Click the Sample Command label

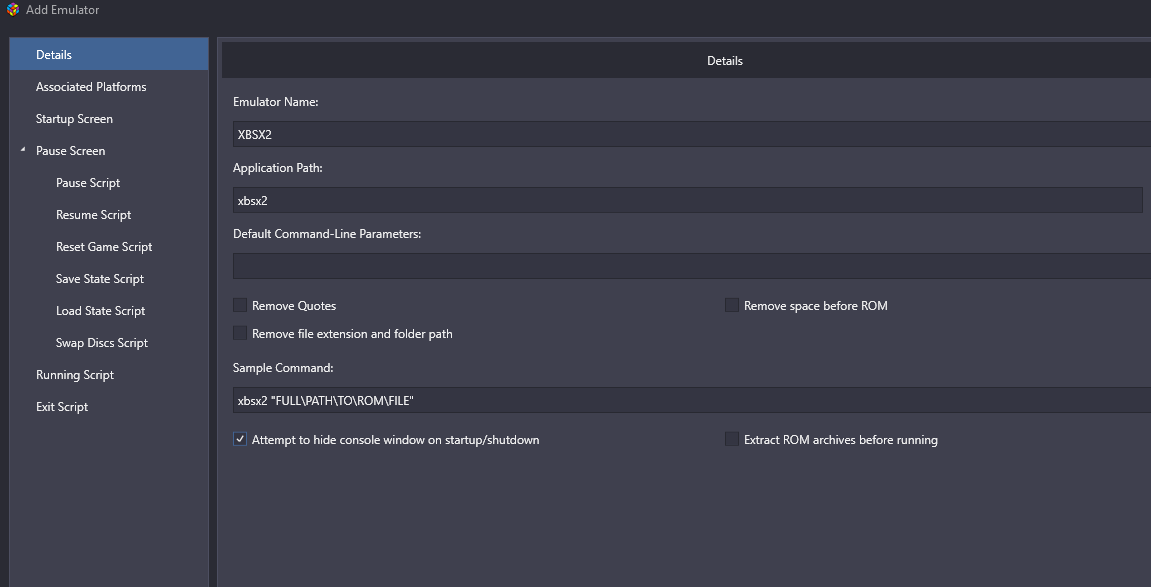coord(283,368)
